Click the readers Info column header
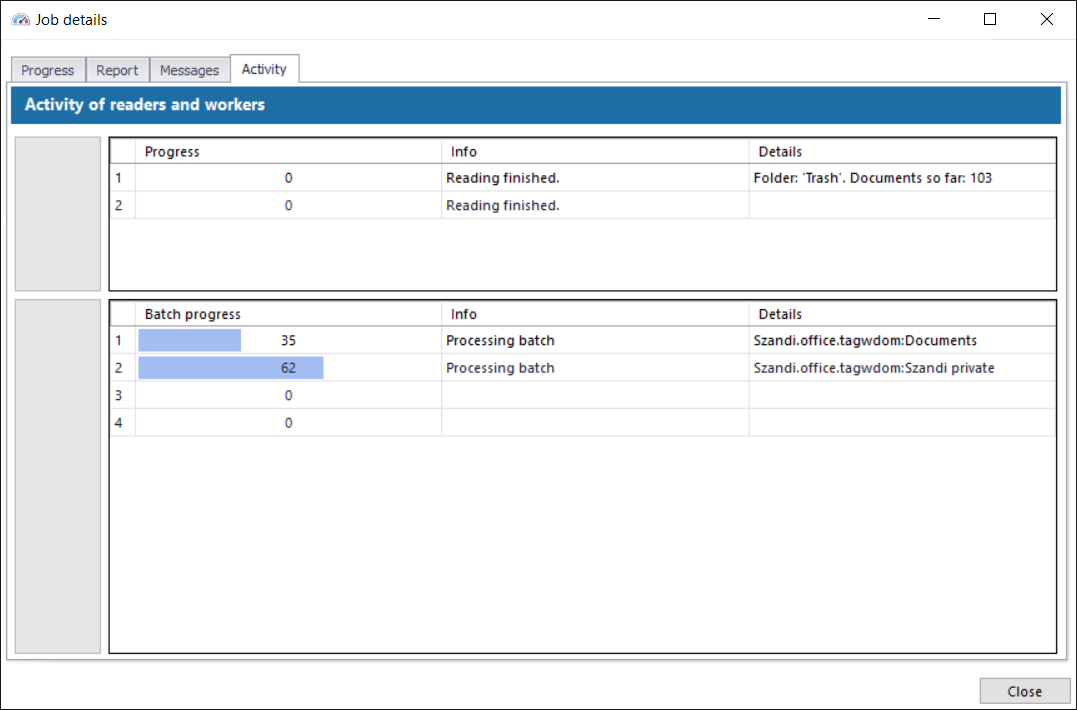Image resolution: width=1077 pixels, height=710 pixels. pyautogui.click(x=594, y=152)
